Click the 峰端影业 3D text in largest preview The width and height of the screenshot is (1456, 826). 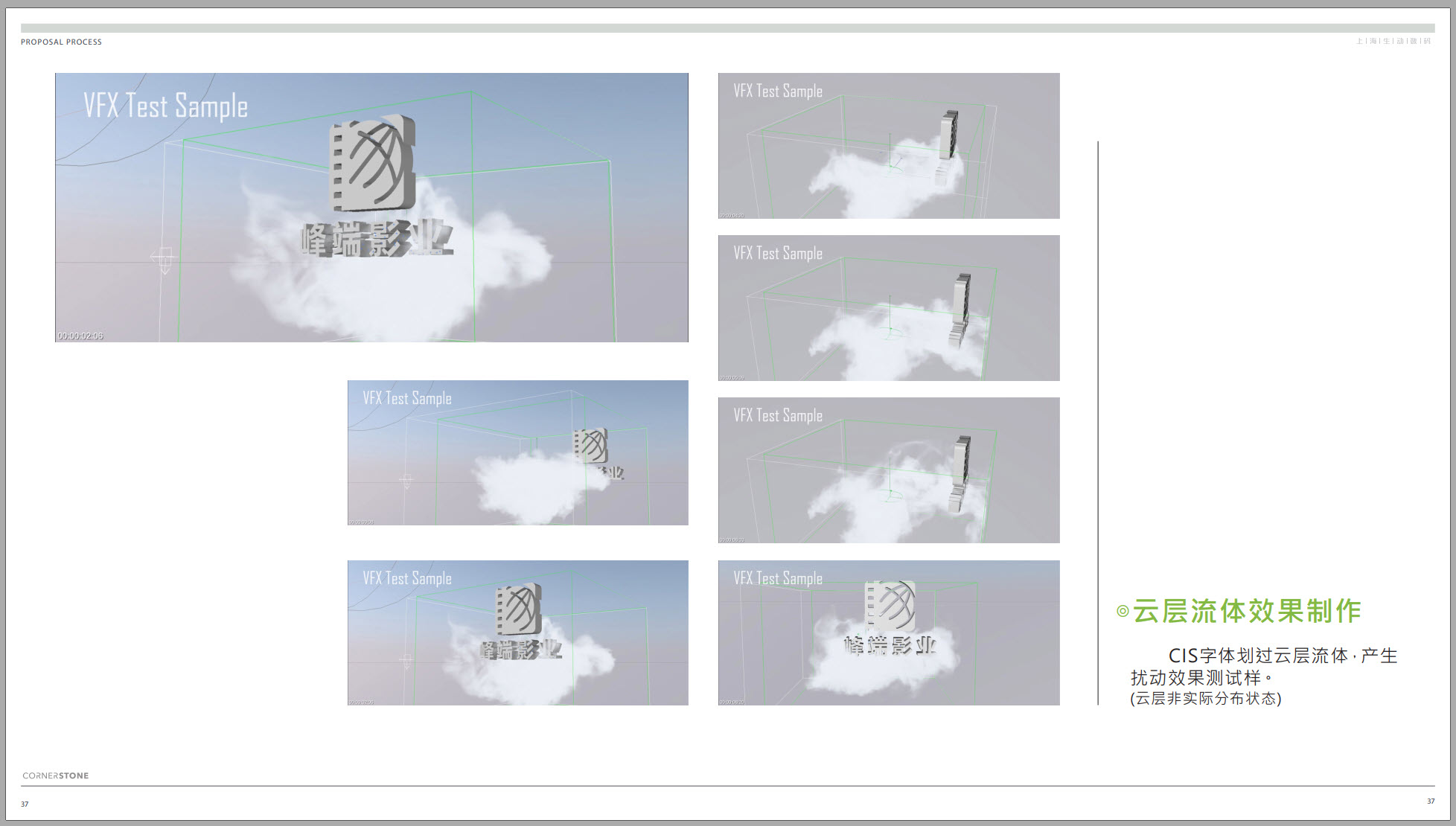pyautogui.click(x=376, y=240)
